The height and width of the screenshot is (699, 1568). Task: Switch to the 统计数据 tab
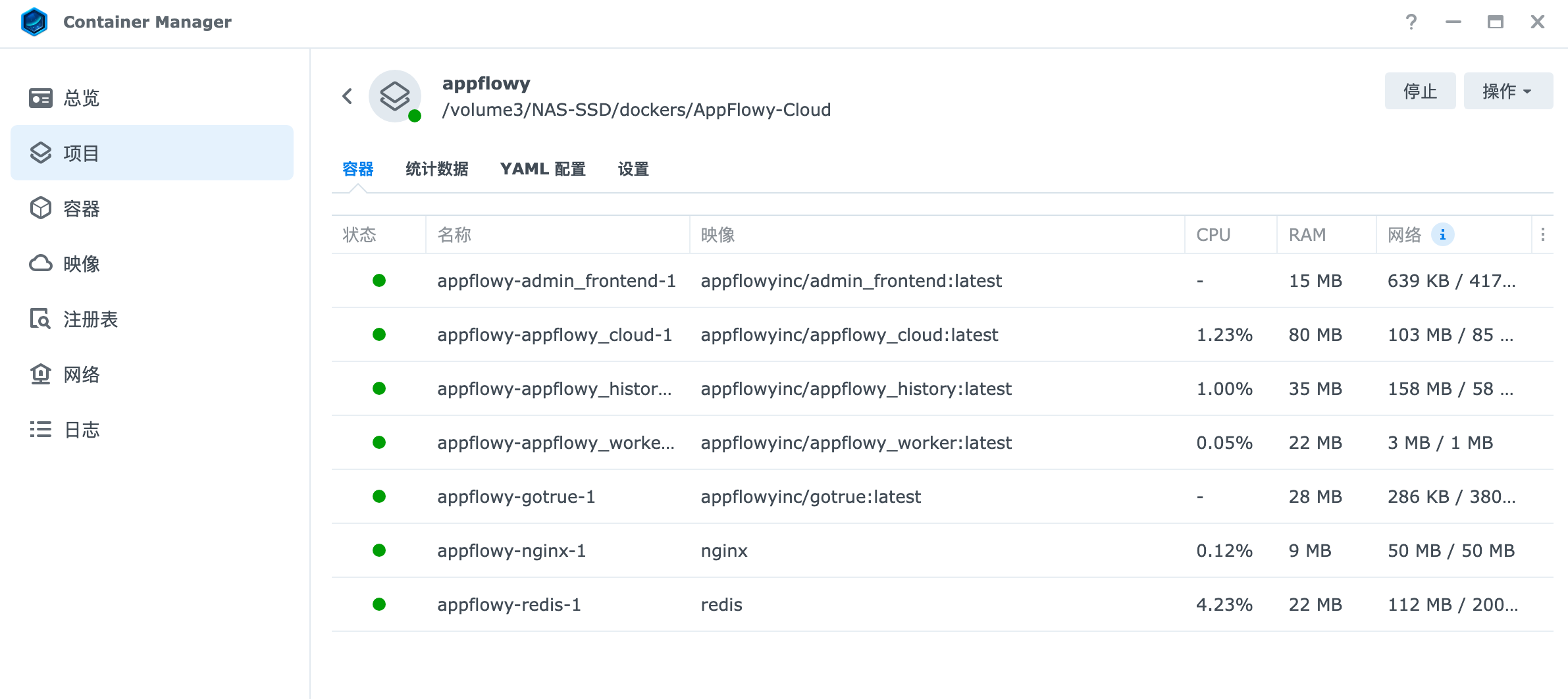[x=437, y=169]
